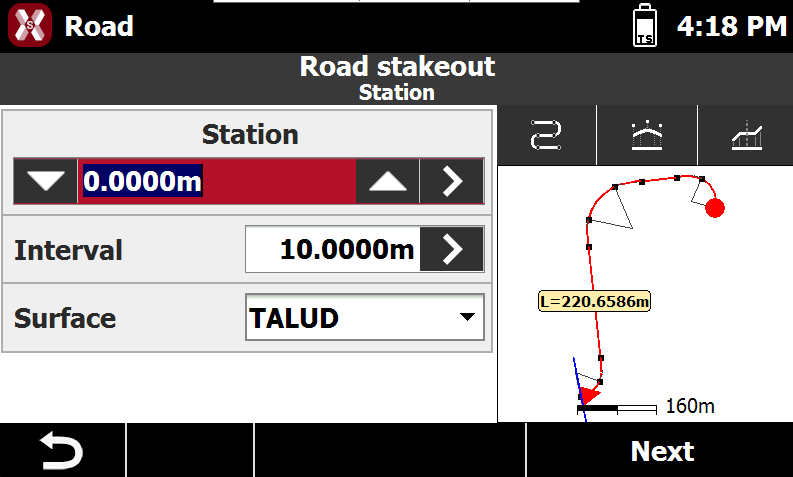Switch to the horizontal alignment plan view

(547, 135)
